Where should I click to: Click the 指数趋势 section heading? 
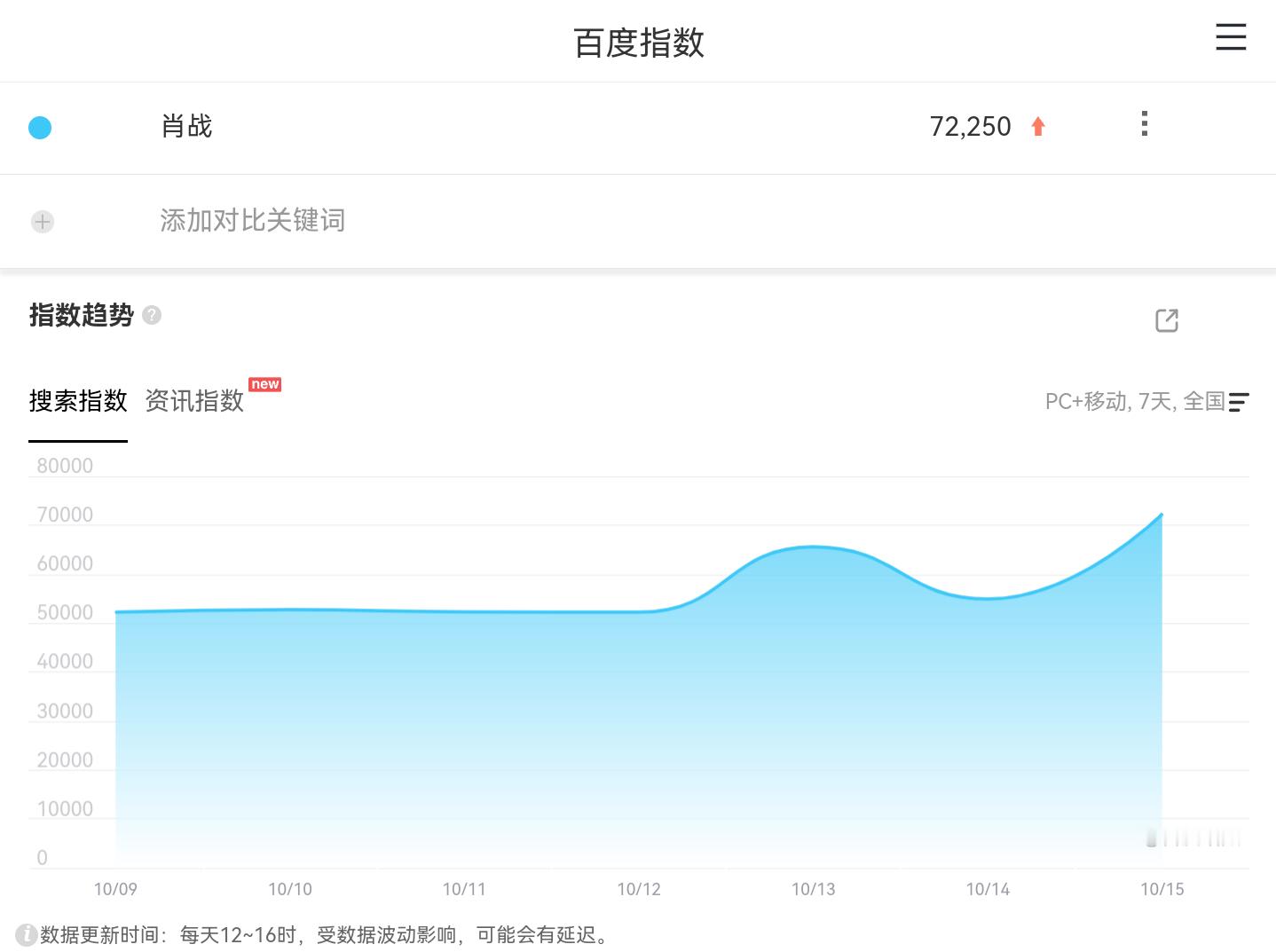click(81, 315)
